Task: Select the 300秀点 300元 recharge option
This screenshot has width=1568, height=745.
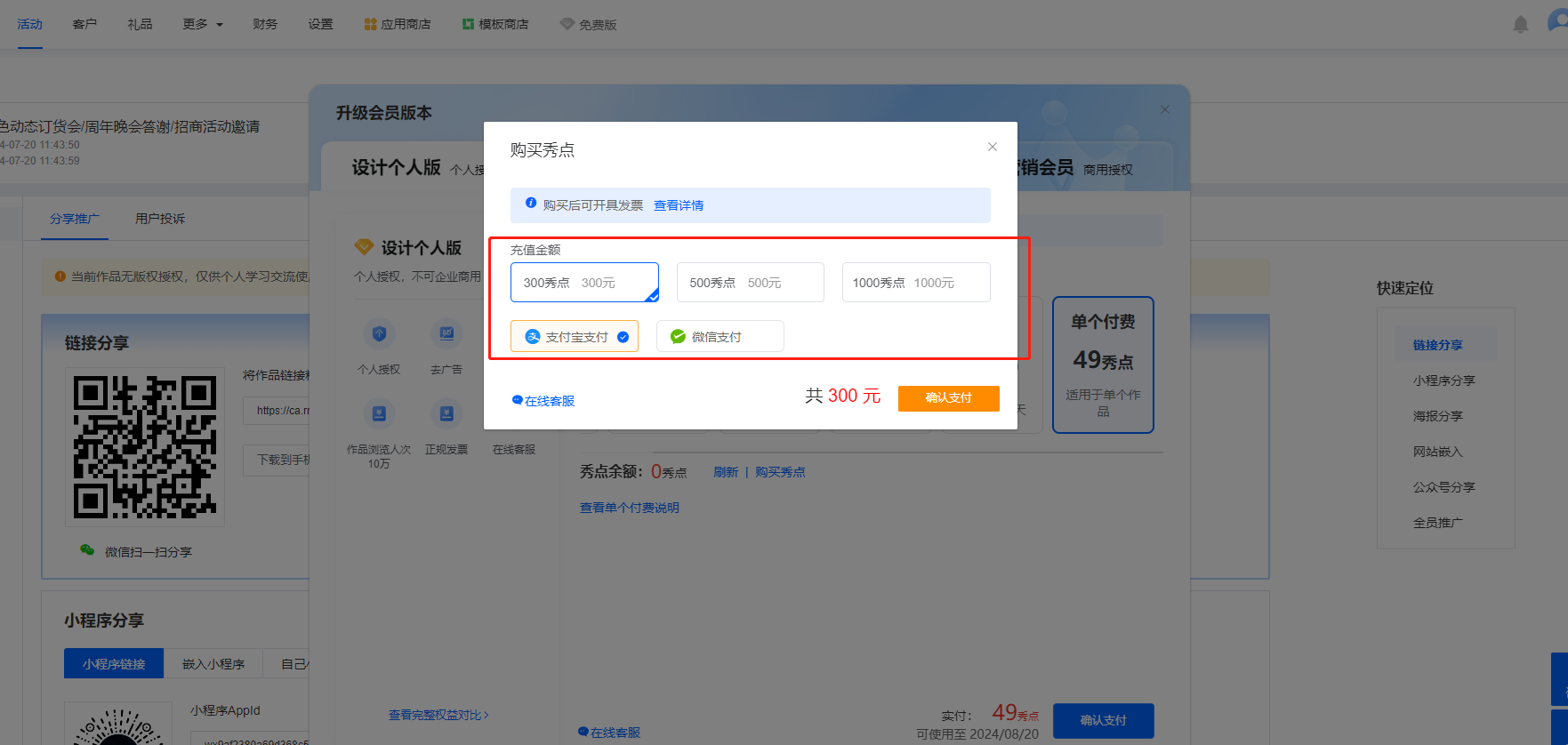Action: tap(584, 283)
